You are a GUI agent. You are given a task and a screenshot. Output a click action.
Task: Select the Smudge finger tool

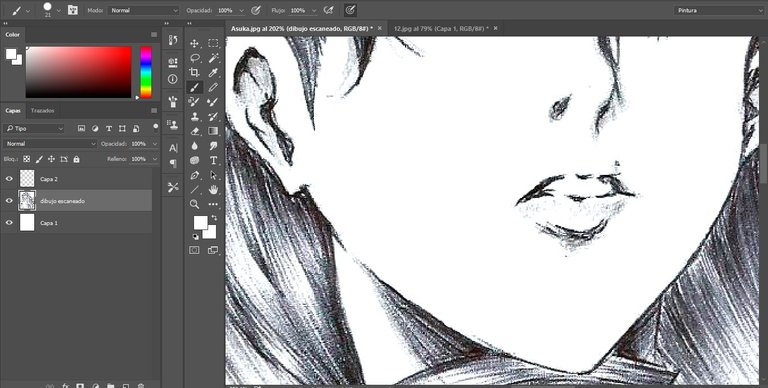point(213,146)
